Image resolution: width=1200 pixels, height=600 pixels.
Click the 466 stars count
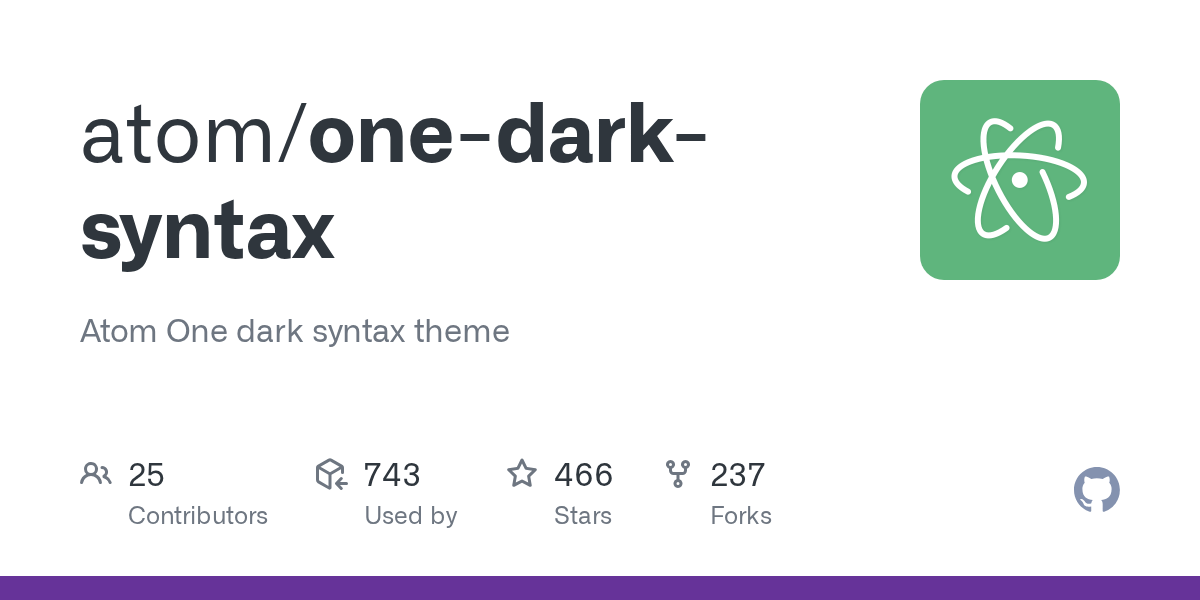(583, 475)
